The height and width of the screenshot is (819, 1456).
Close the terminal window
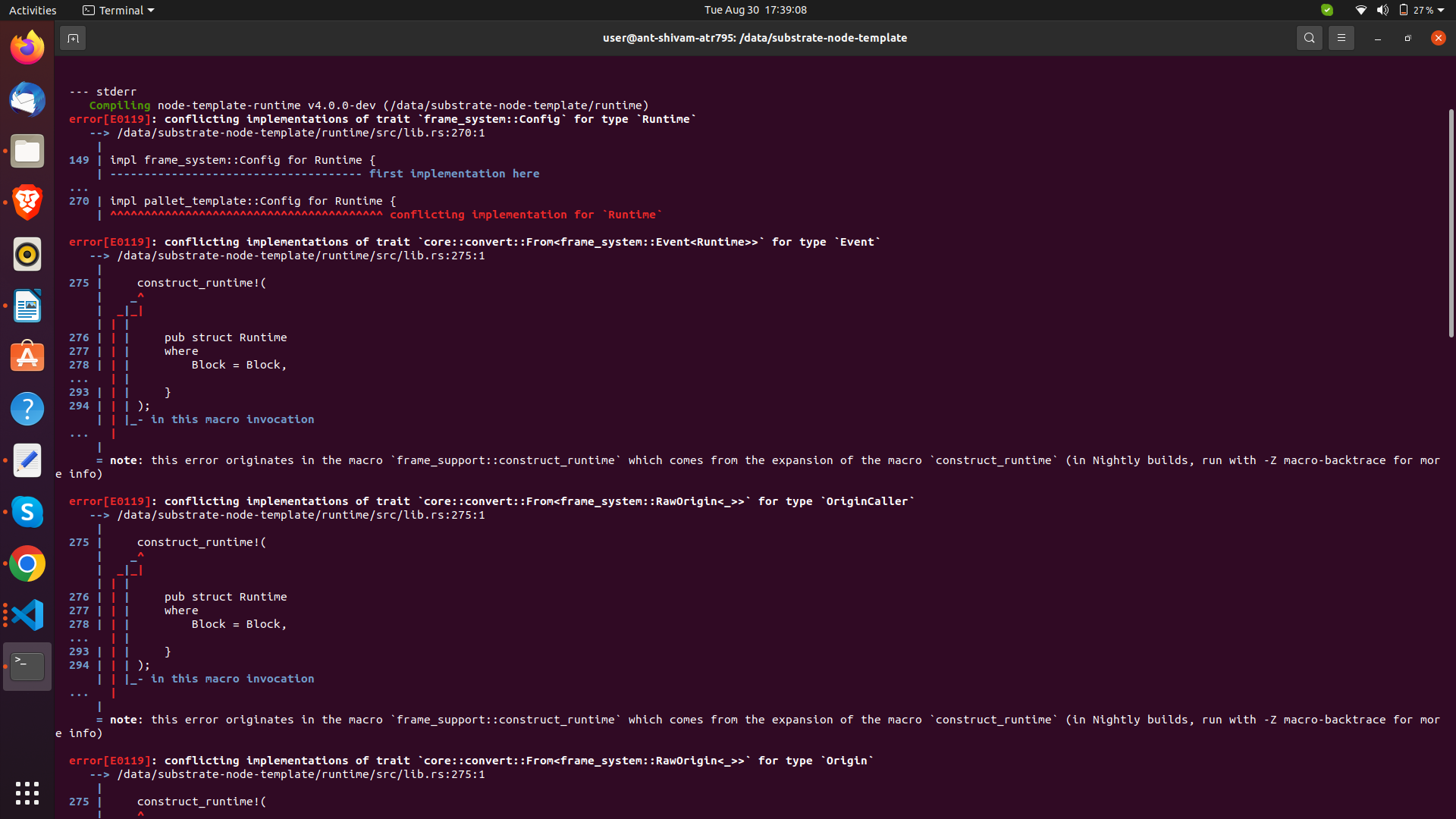[x=1438, y=38]
